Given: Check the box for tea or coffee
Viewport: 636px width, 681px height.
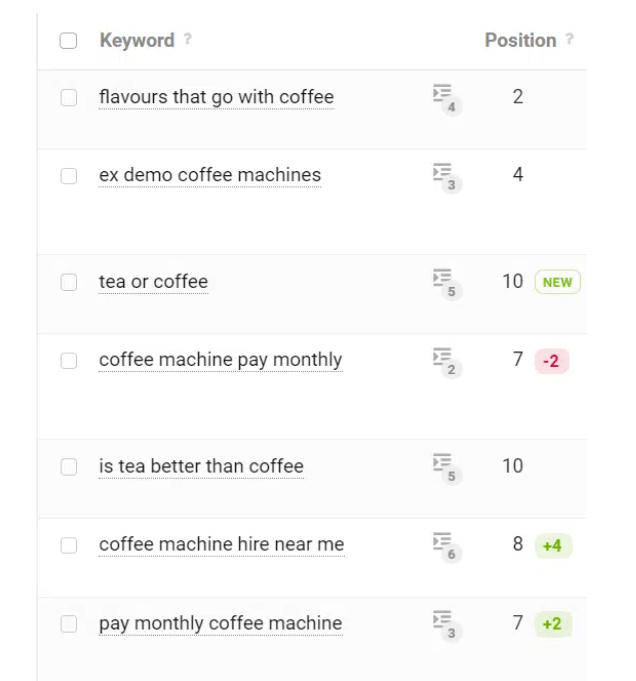Looking at the screenshot, I should click(69, 282).
